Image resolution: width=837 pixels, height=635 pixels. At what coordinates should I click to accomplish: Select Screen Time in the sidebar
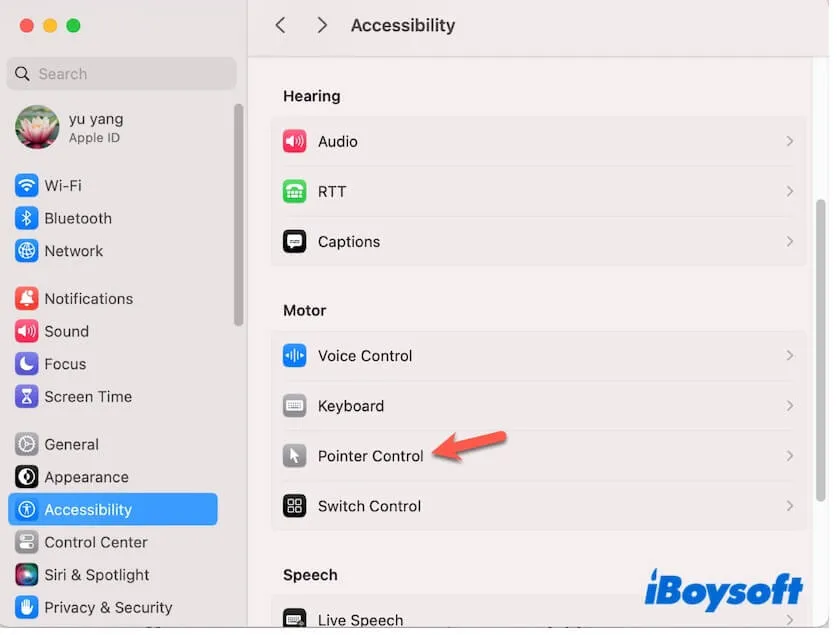click(x=113, y=396)
